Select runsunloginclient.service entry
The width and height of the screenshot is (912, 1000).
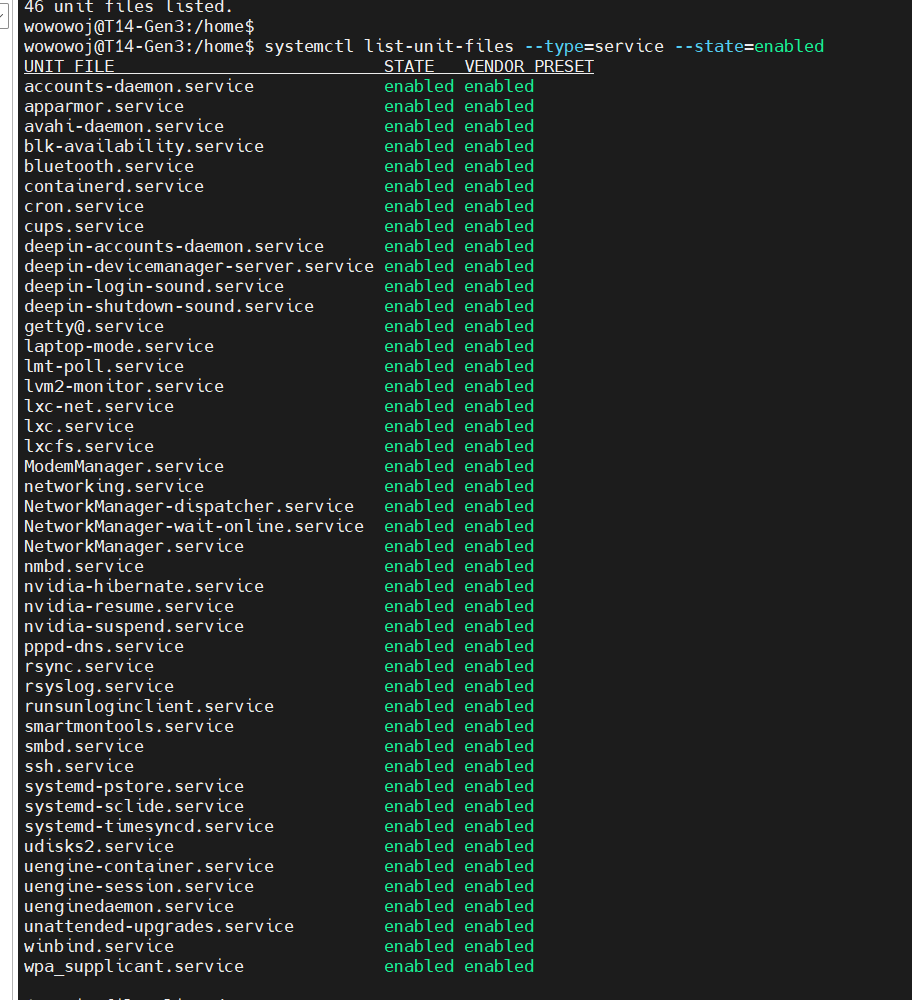pos(149,706)
